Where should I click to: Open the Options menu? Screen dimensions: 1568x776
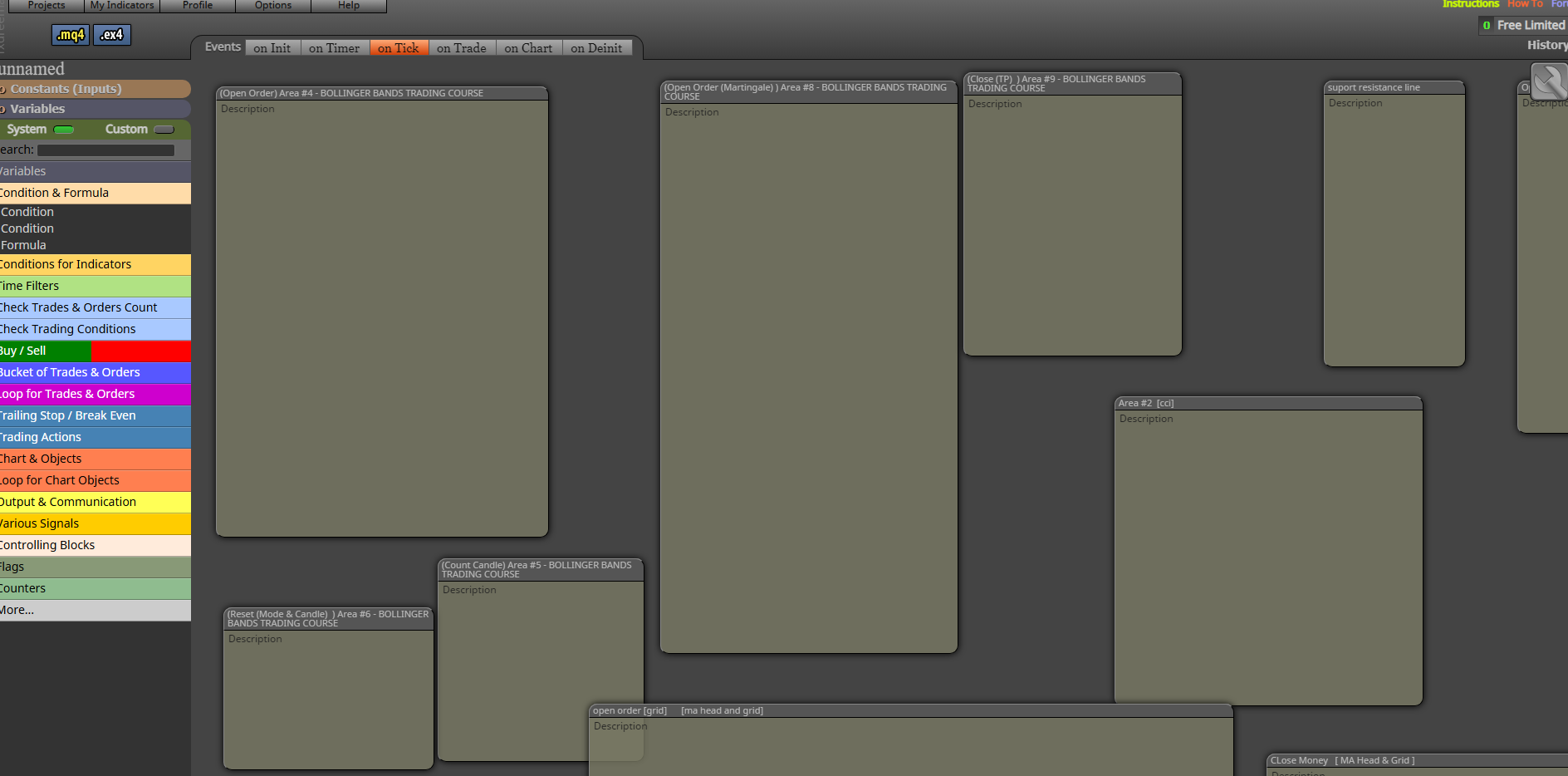(x=273, y=6)
